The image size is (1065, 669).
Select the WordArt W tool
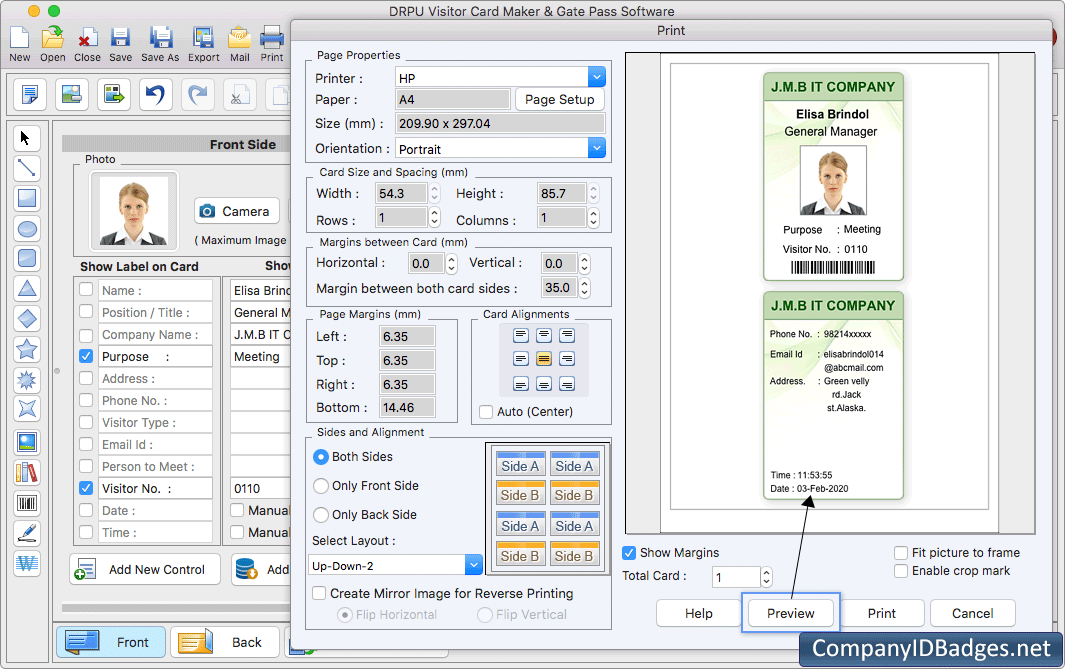26,564
